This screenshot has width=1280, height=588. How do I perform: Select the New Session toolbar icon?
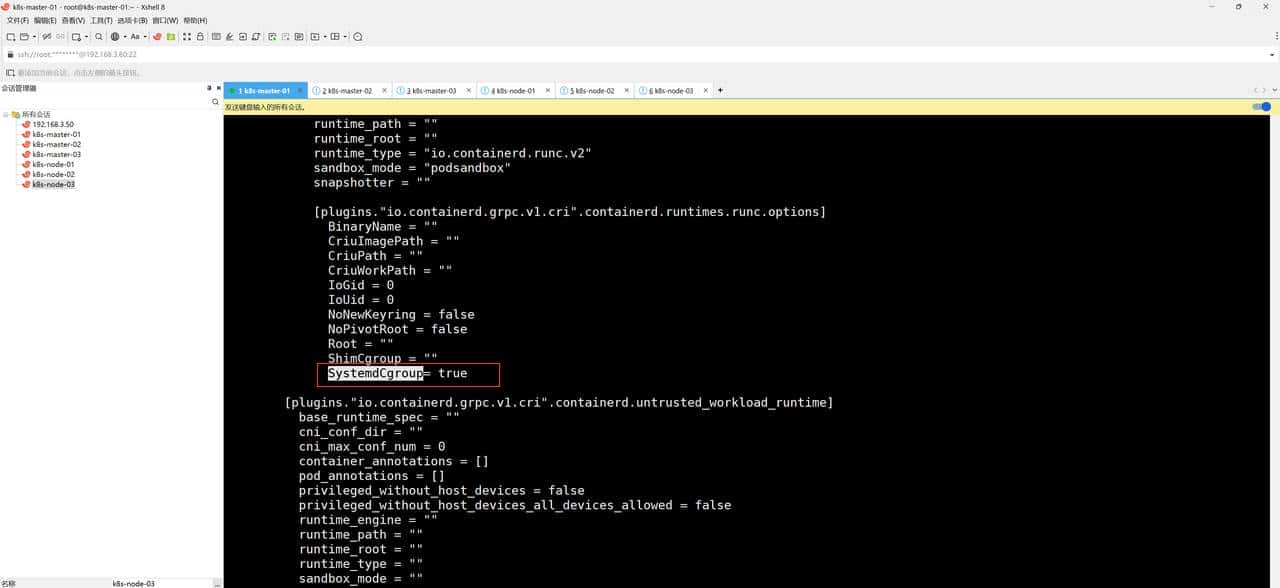[x=12, y=37]
